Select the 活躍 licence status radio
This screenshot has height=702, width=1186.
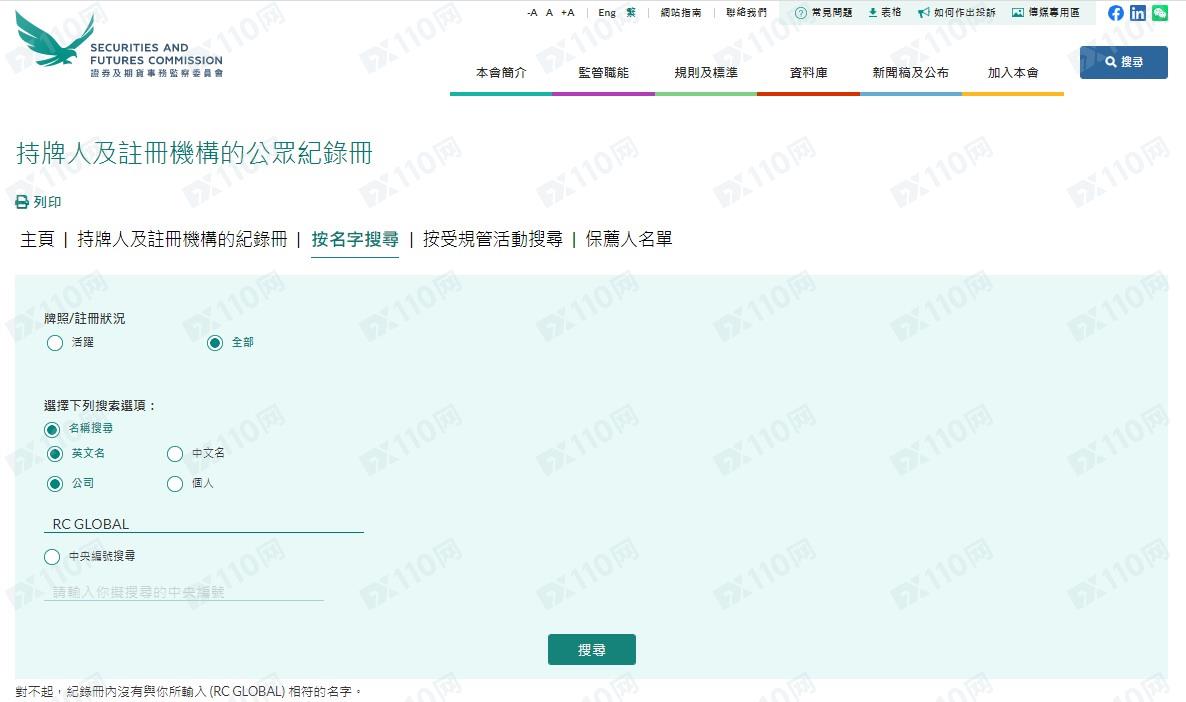55,343
